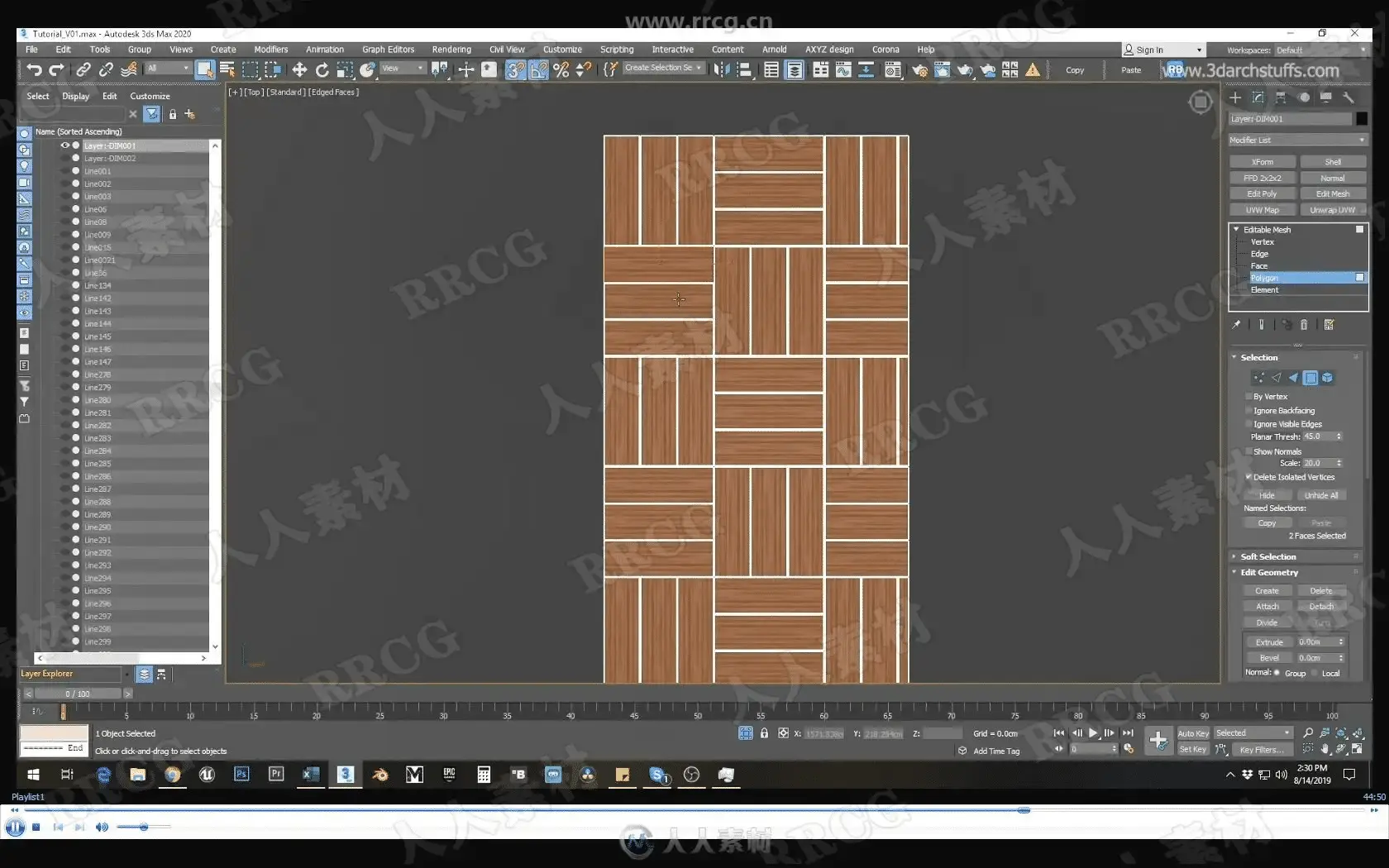The height and width of the screenshot is (868, 1389).
Task: Open the Workspaces Default dropdown
Action: [1320, 50]
